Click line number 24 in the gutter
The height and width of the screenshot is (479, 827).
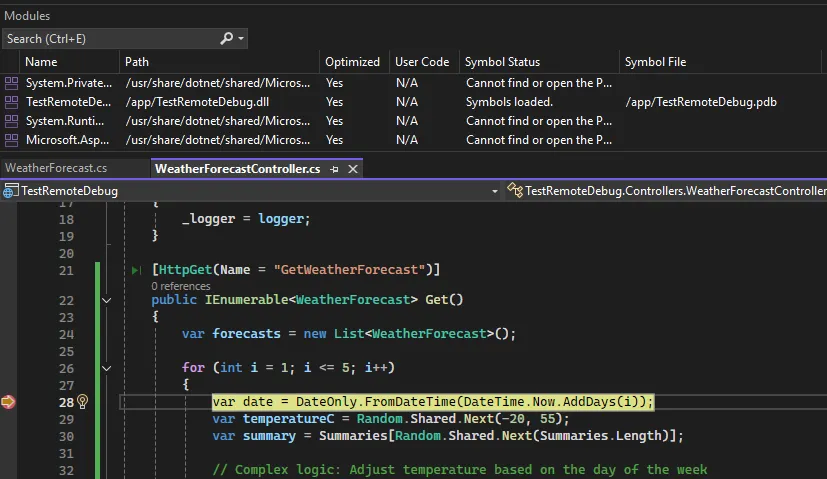click(x=66, y=334)
